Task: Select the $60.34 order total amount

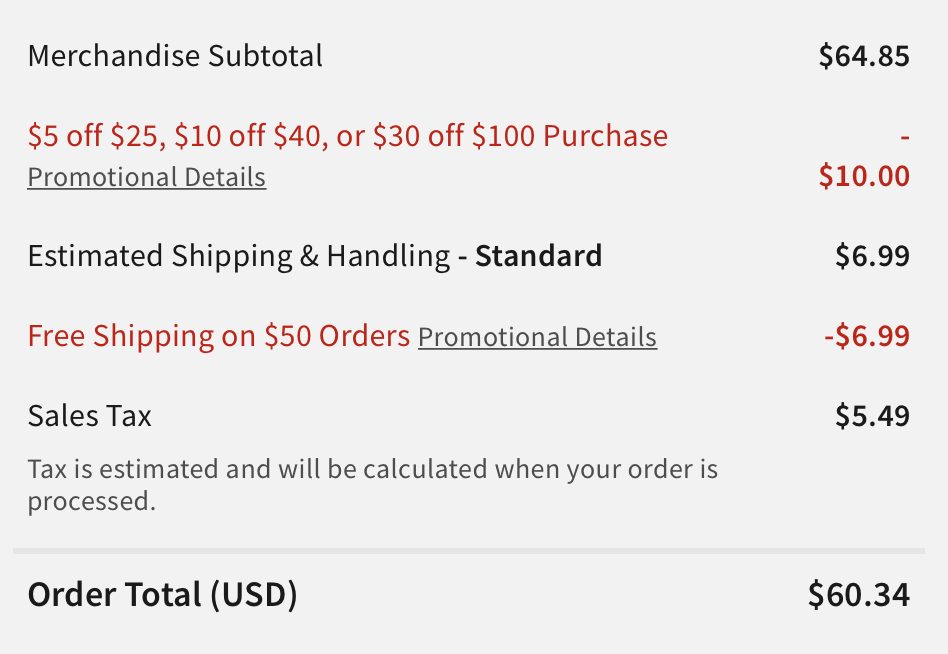Action: (859, 594)
